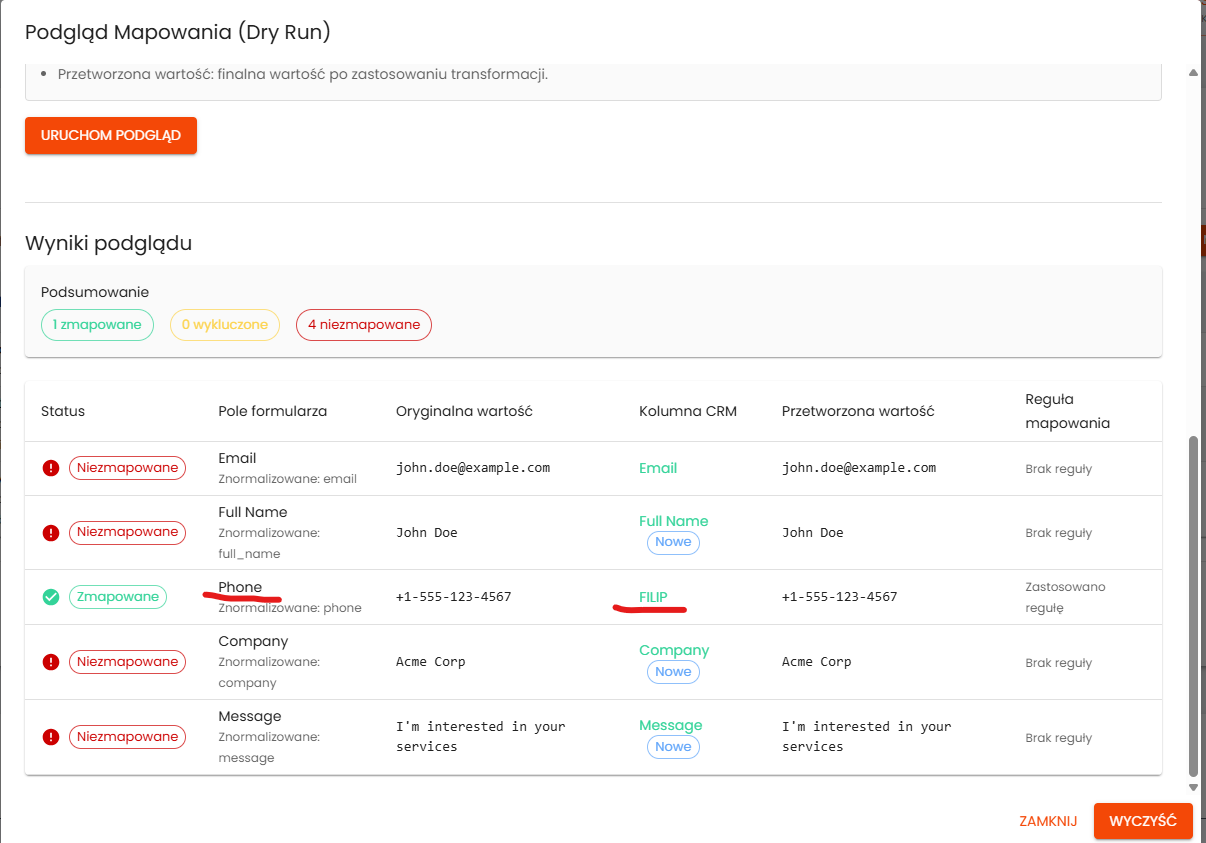Click the red error icon in Full Name row
Screen dimensions: 1206x843
51,533
